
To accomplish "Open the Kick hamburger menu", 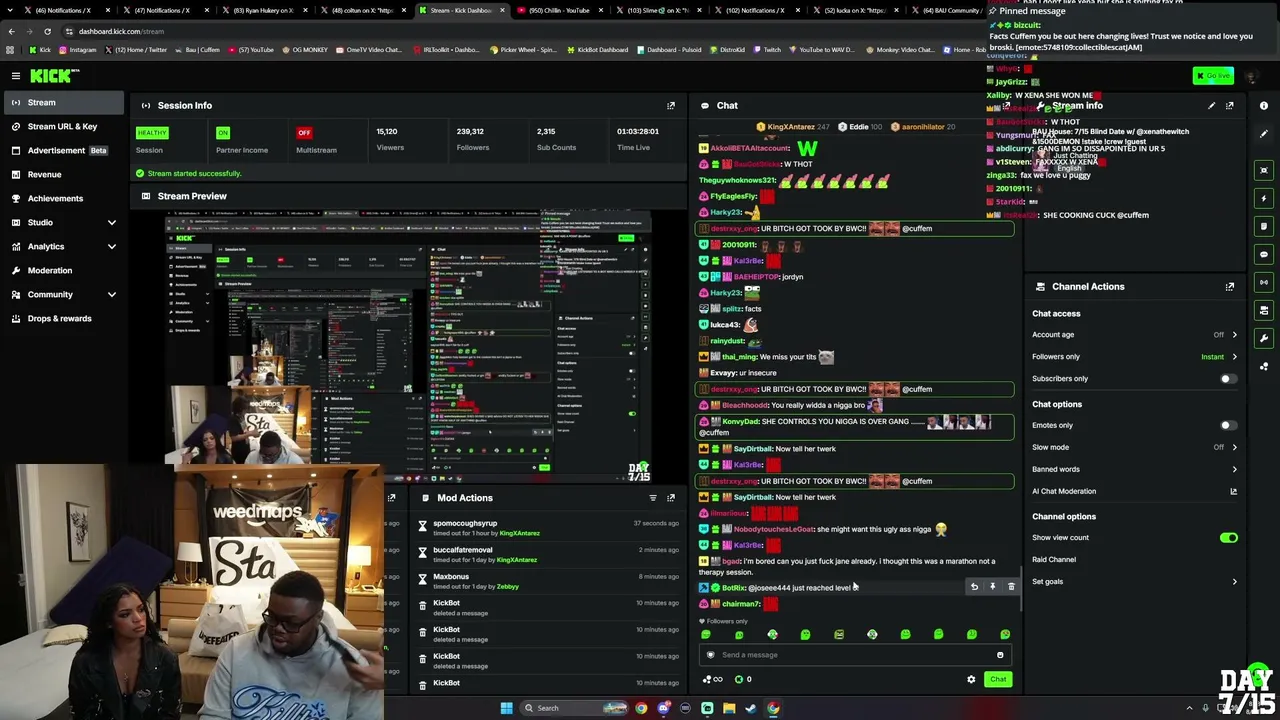I will tap(16, 76).
